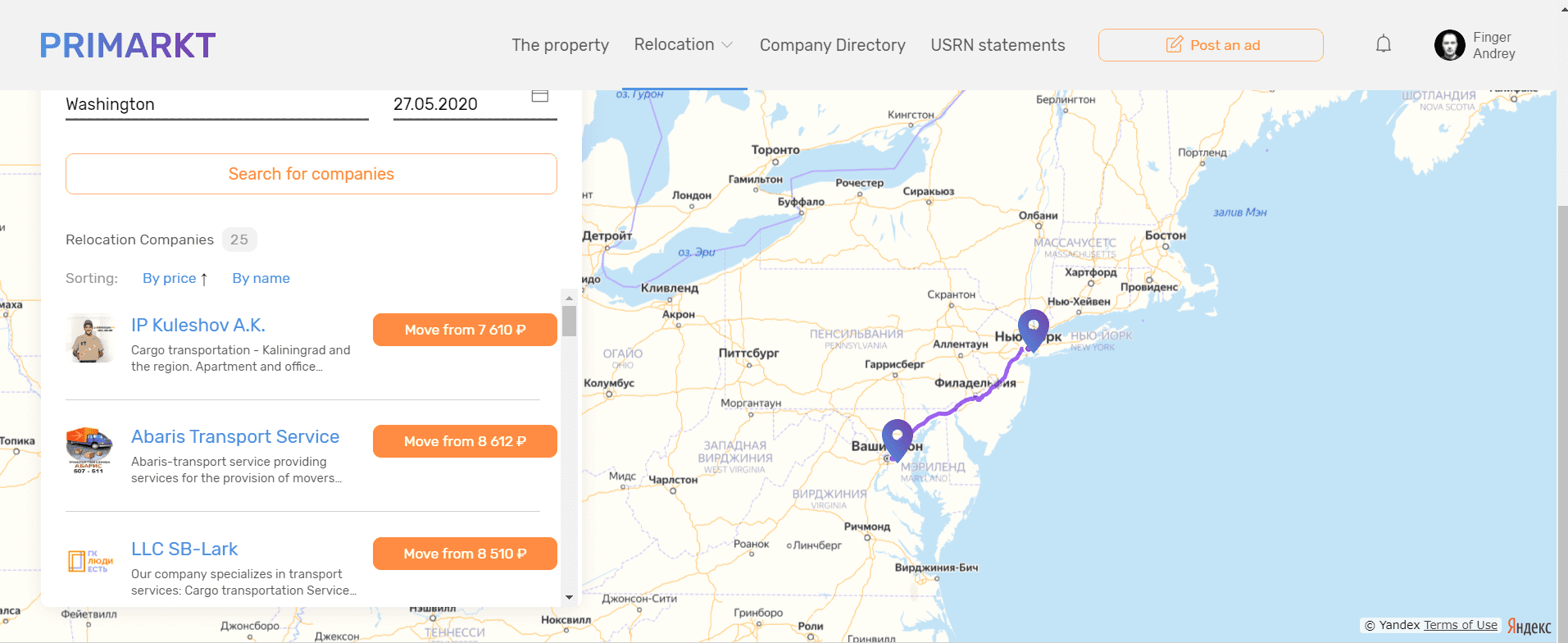Image resolution: width=1568 pixels, height=643 pixels.
Task: Expand the Relocation dropdown menu
Action: pyautogui.click(x=684, y=44)
